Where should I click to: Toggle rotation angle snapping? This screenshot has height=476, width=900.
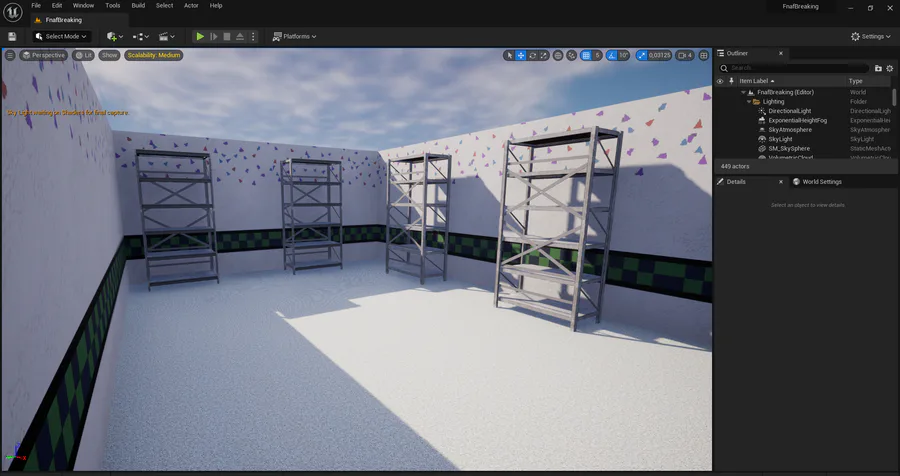[x=611, y=55]
